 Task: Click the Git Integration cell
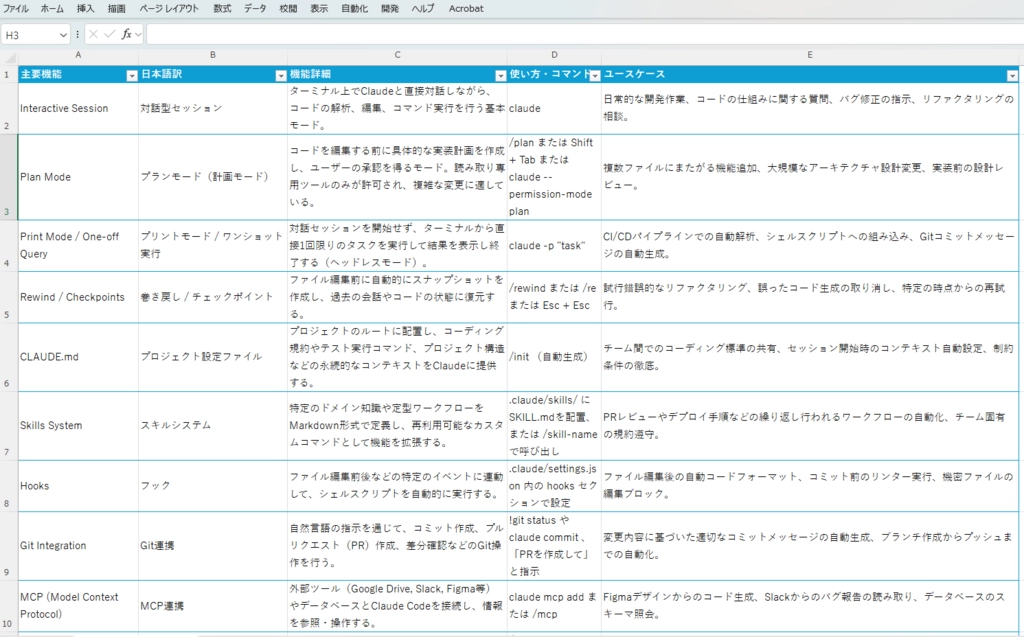point(78,546)
